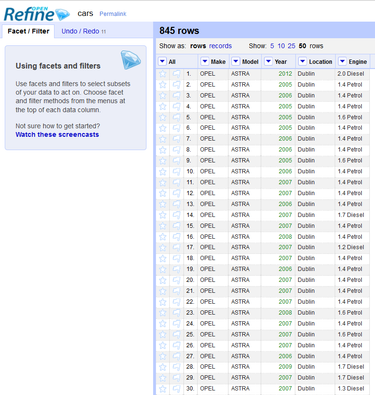
Task: Open the Model column dropdown menu
Action: coord(236,61)
